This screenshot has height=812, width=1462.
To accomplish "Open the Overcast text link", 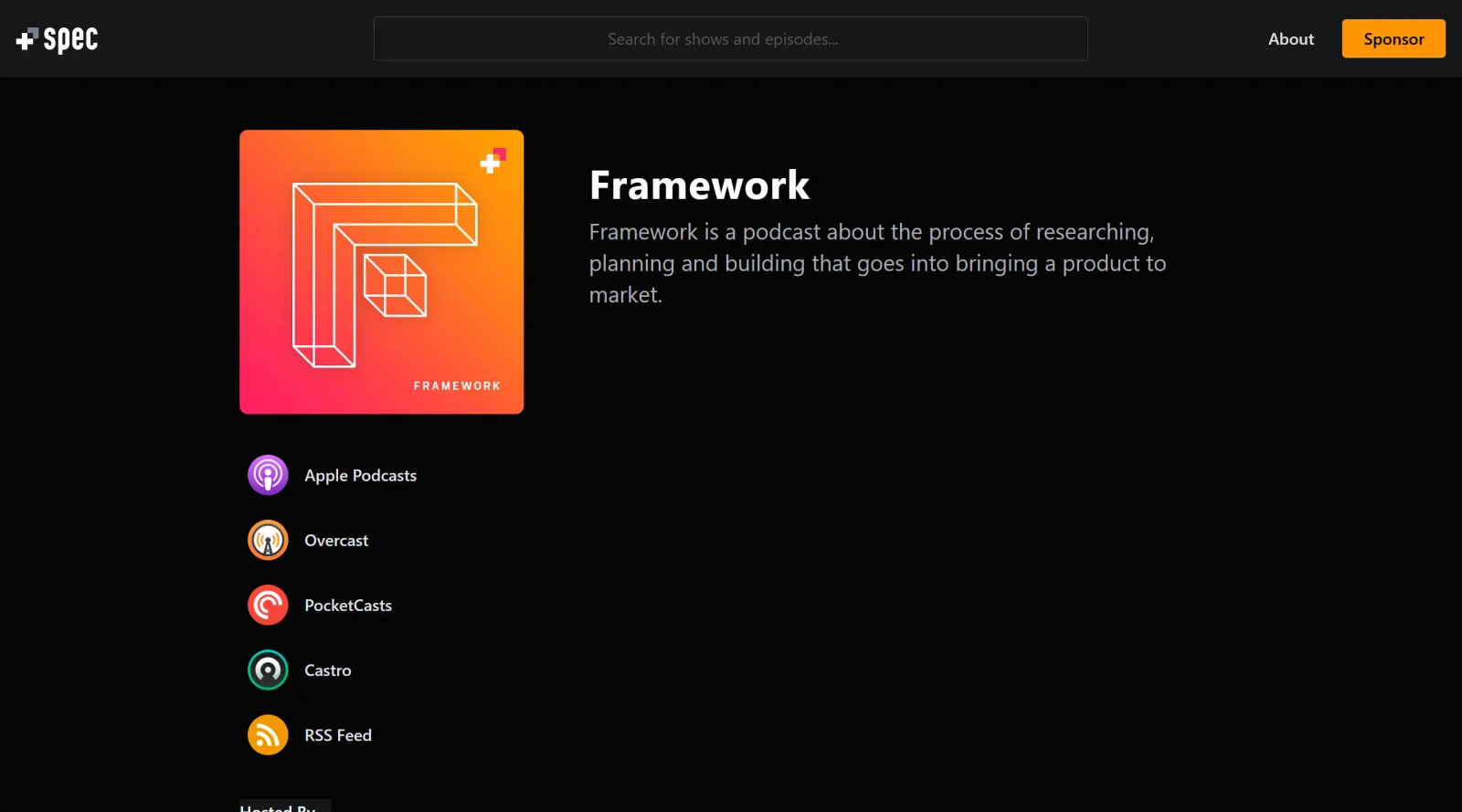I will pos(336,540).
